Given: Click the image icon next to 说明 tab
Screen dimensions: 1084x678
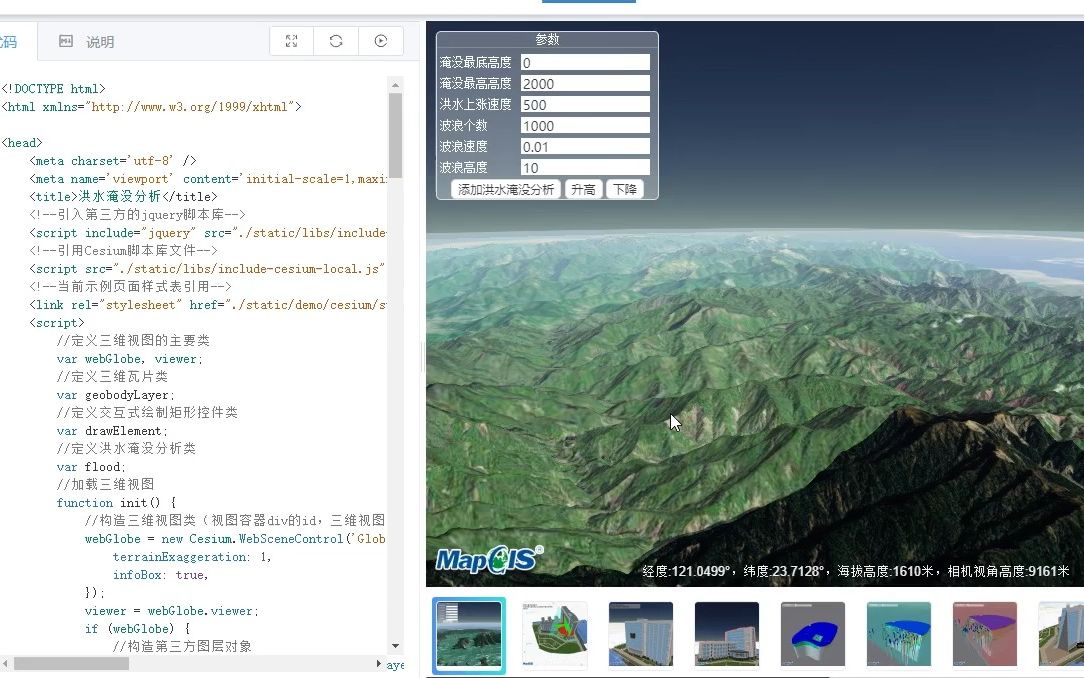Looking at the screenshot, I should 65,40.
